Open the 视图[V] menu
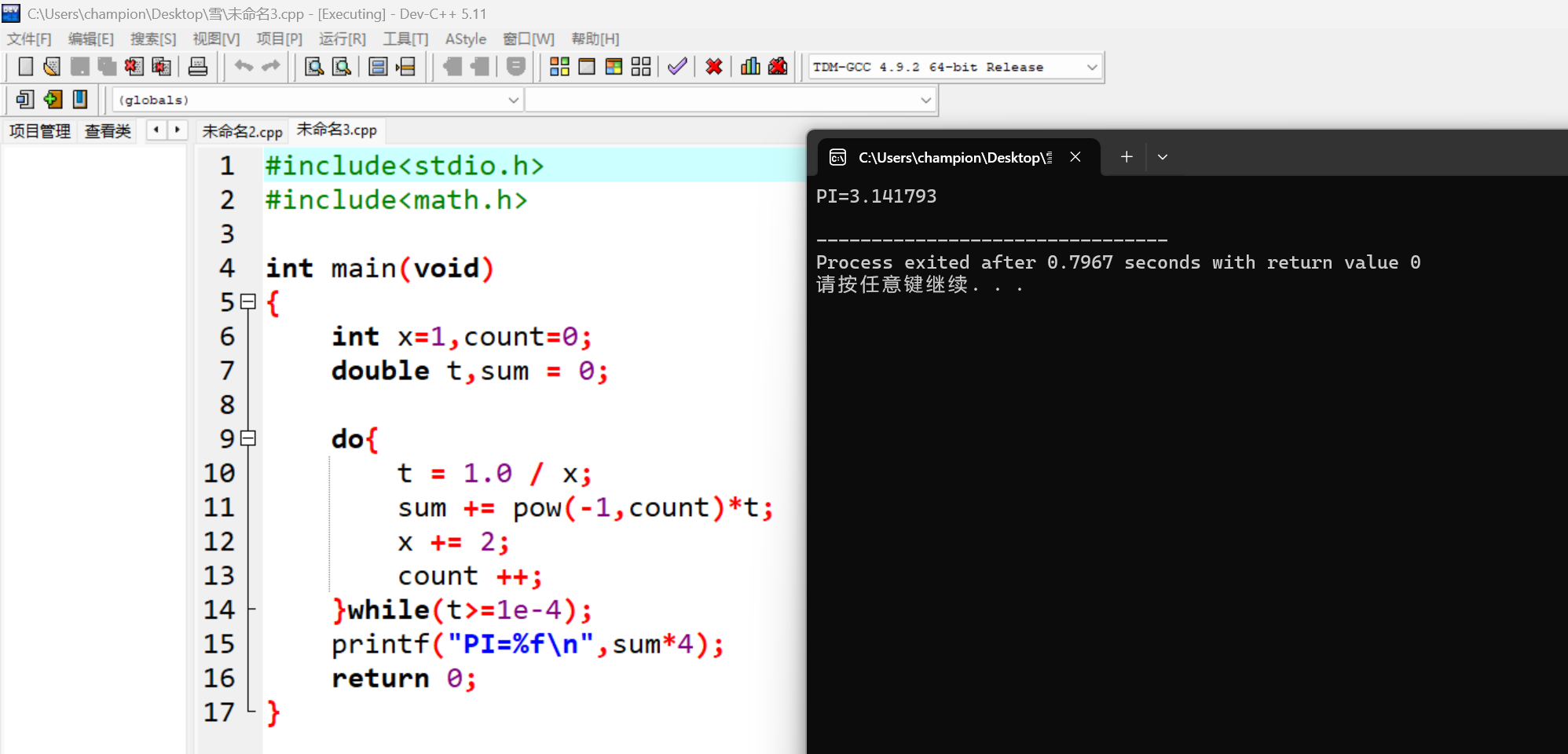This screenshot has width=1568, height=754. 216,39
